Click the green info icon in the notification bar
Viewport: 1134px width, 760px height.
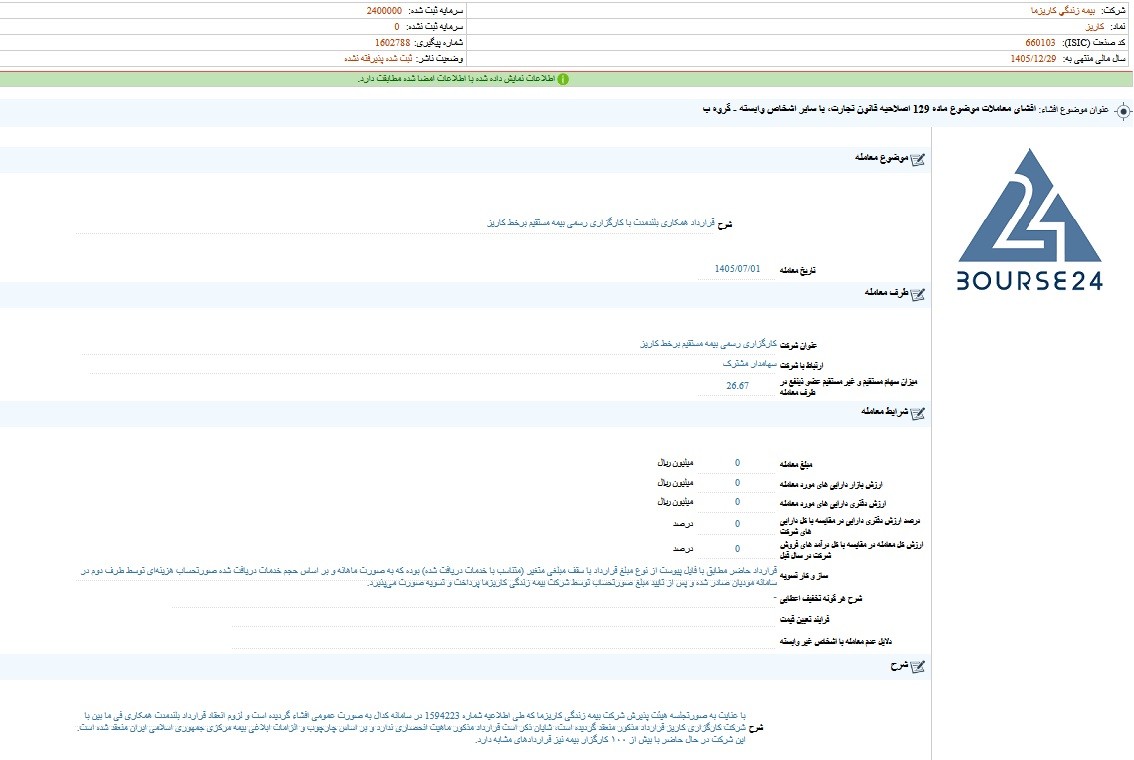563,79
